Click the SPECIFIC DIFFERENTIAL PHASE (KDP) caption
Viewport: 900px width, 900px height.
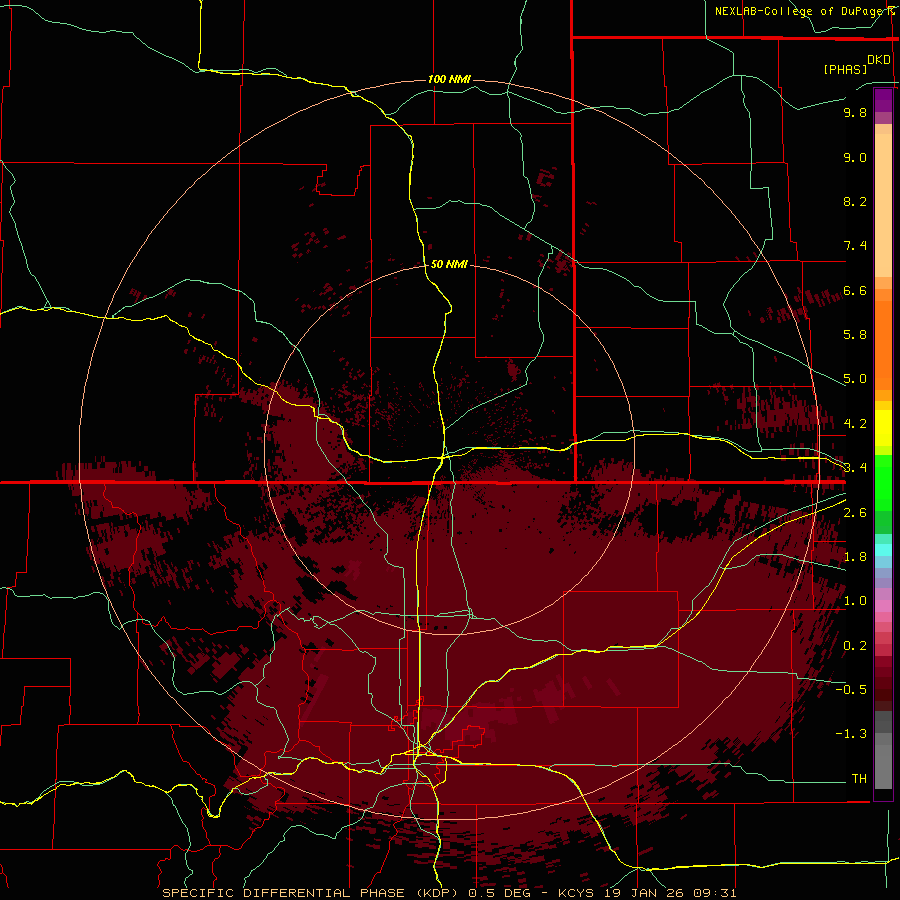(x=309, y=893)
